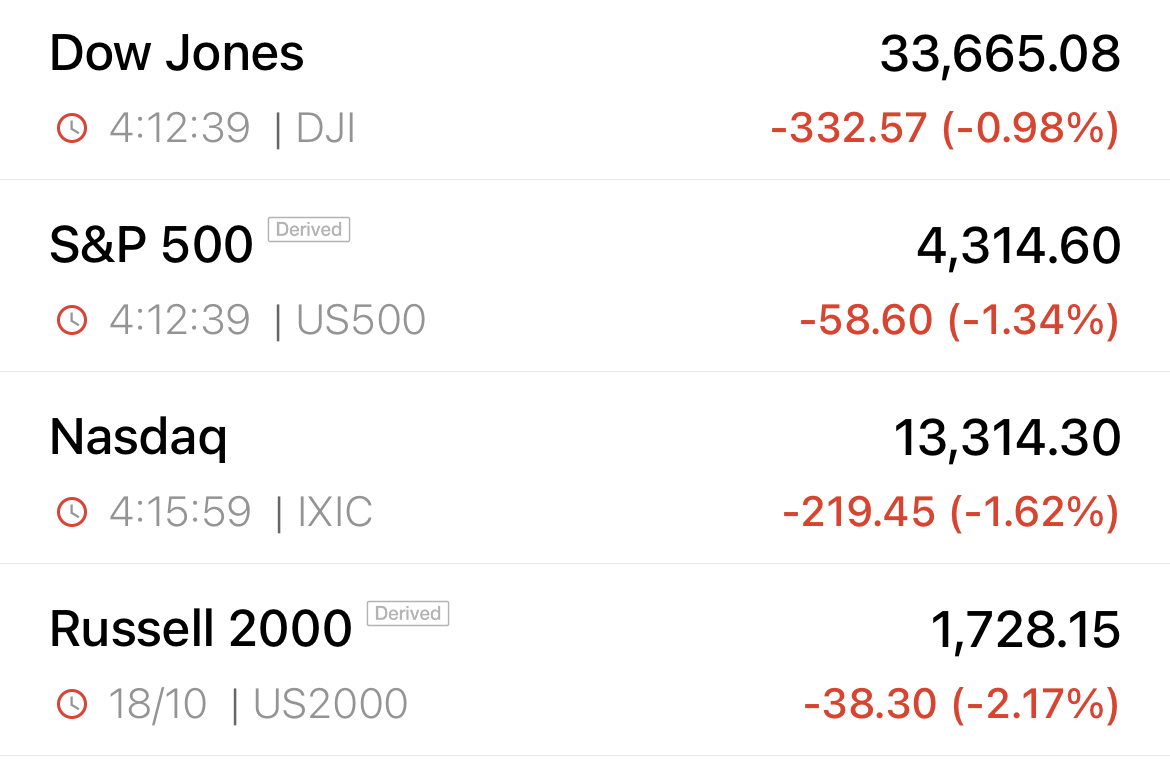Viewport: 1170px width, 773px height.
Task: Click the DJI ticker symbol
Action: pos(325,128)
